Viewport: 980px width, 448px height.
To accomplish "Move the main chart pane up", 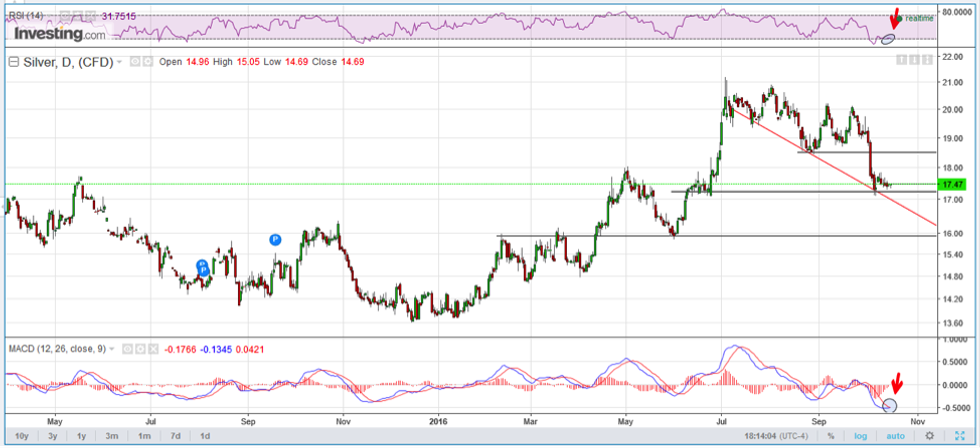I will (901, 61).
